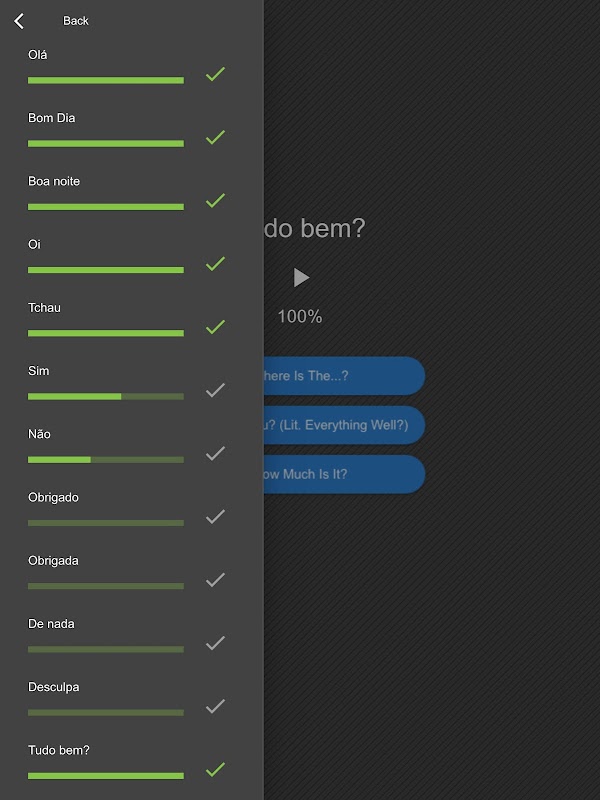Viewport: 600px width, 800px height.
Task: Toggle the gray checkmark for Obrigado
Action: click(x=215, y=517)
